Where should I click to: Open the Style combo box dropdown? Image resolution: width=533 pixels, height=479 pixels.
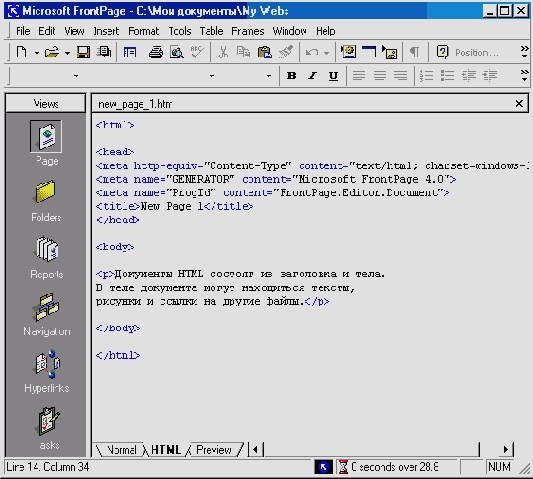tap(76, 76)
